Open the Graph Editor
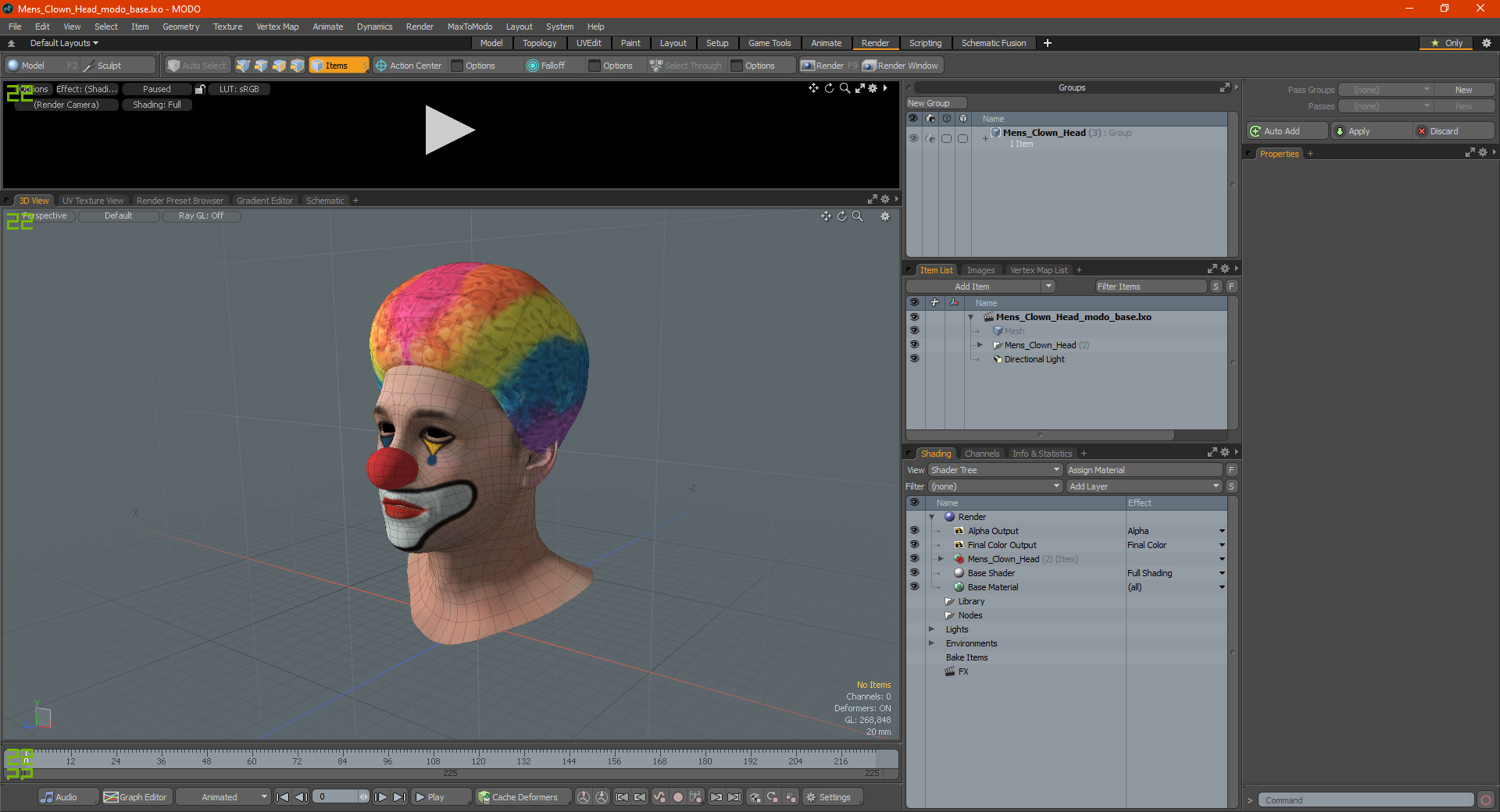Image resolution: width=1500 pixels, height=812 pixels. 135,797
